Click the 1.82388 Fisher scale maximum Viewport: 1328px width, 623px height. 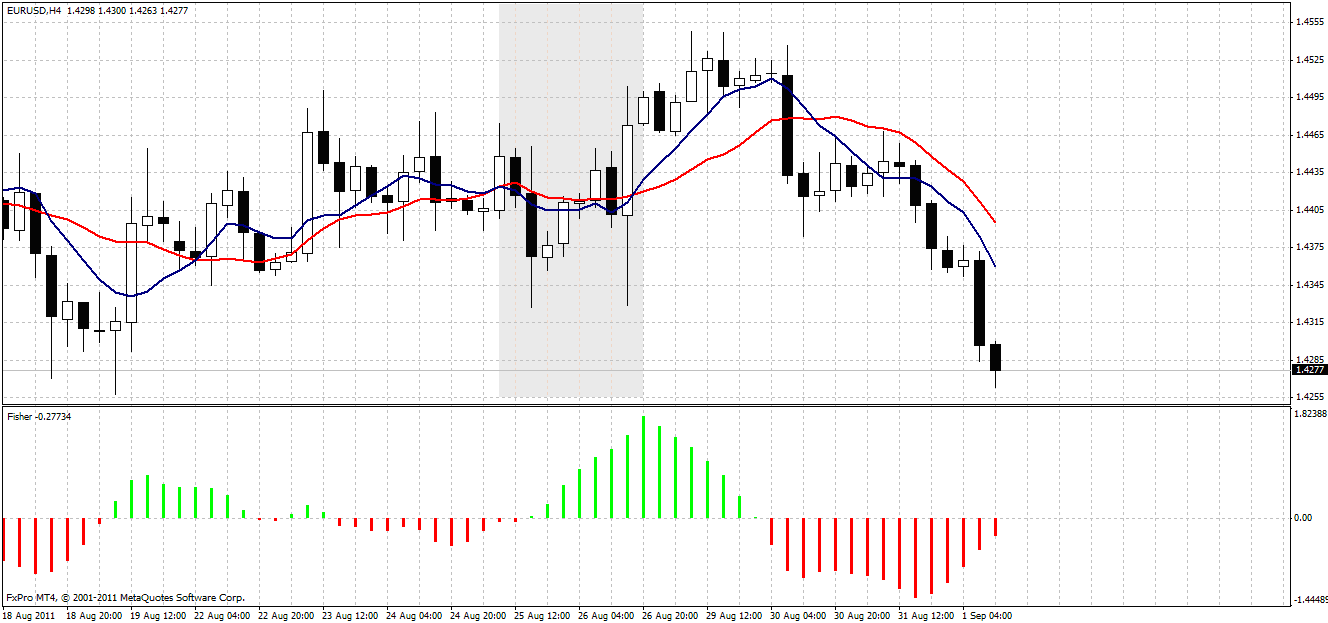pyautogui.click(x=1309, y=413)
